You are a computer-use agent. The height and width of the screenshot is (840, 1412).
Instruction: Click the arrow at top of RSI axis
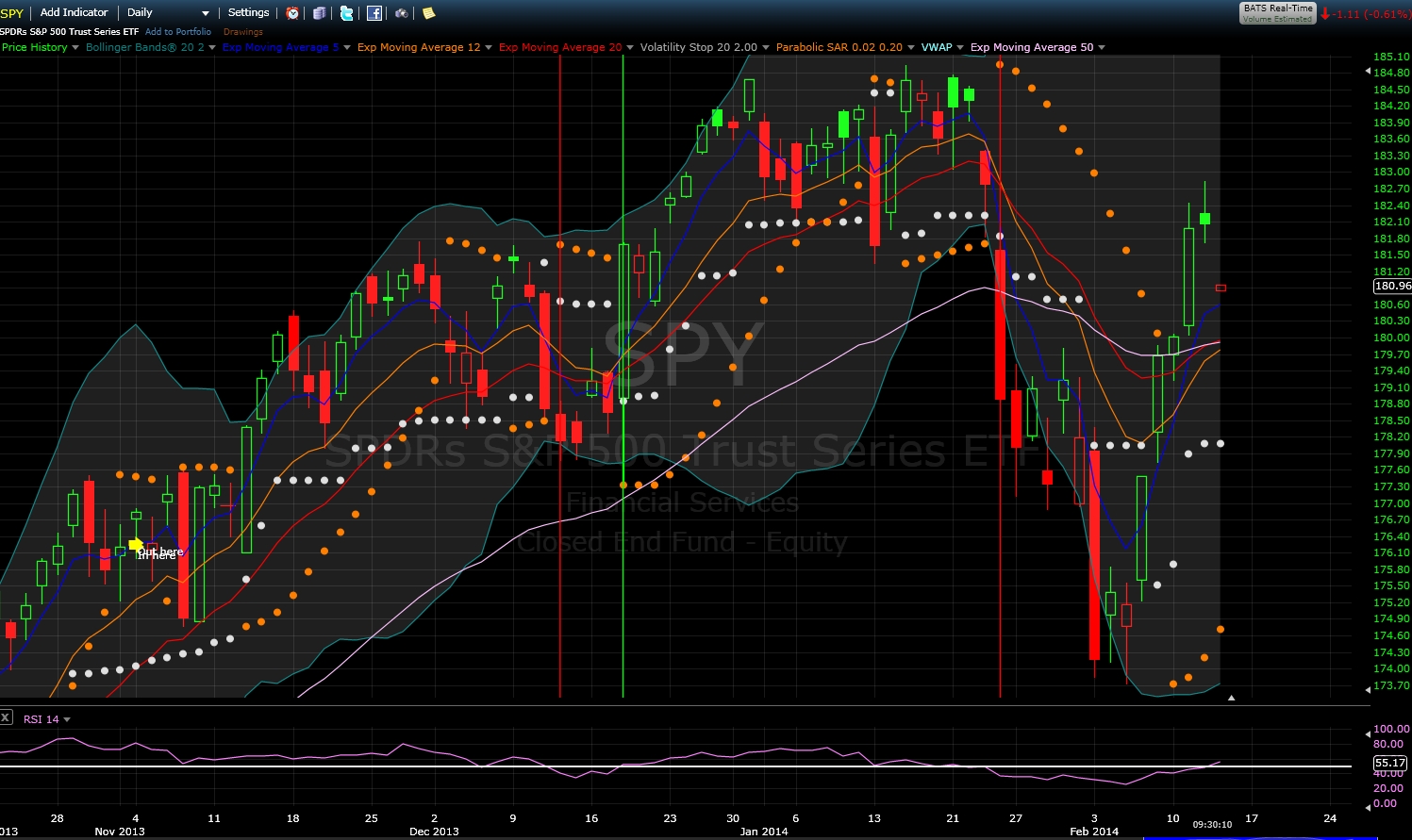[1368, 733]
